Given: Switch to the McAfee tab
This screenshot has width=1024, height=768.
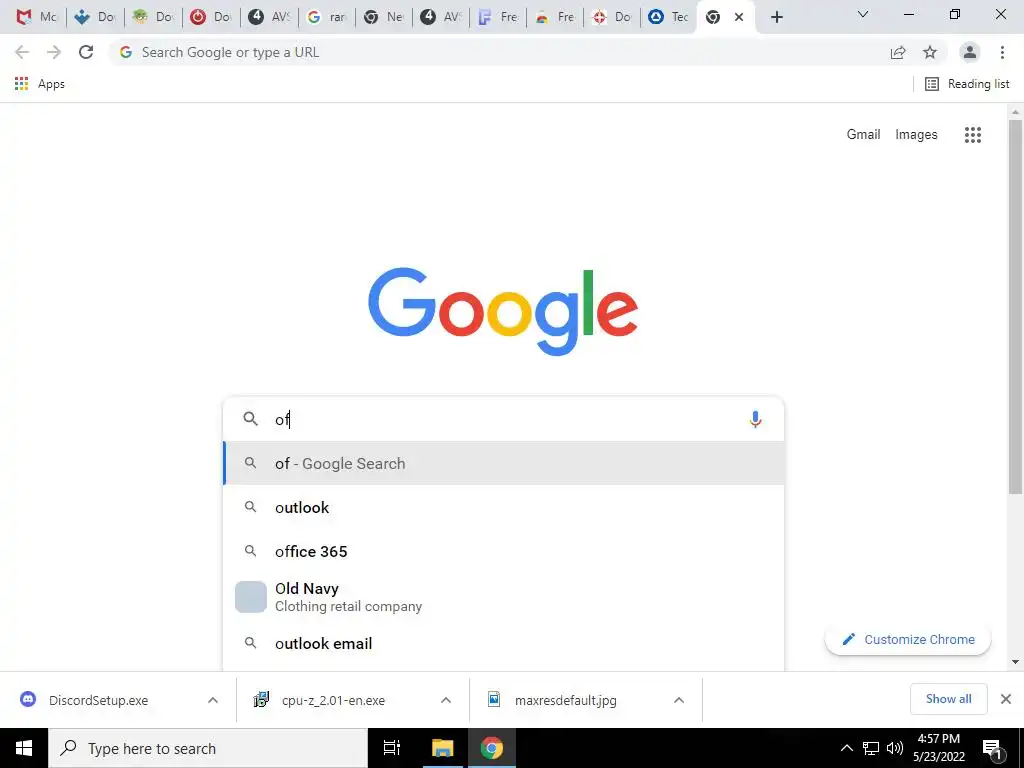Looking at the screenshot, I should pyautogui.click(x=36, y=17).
